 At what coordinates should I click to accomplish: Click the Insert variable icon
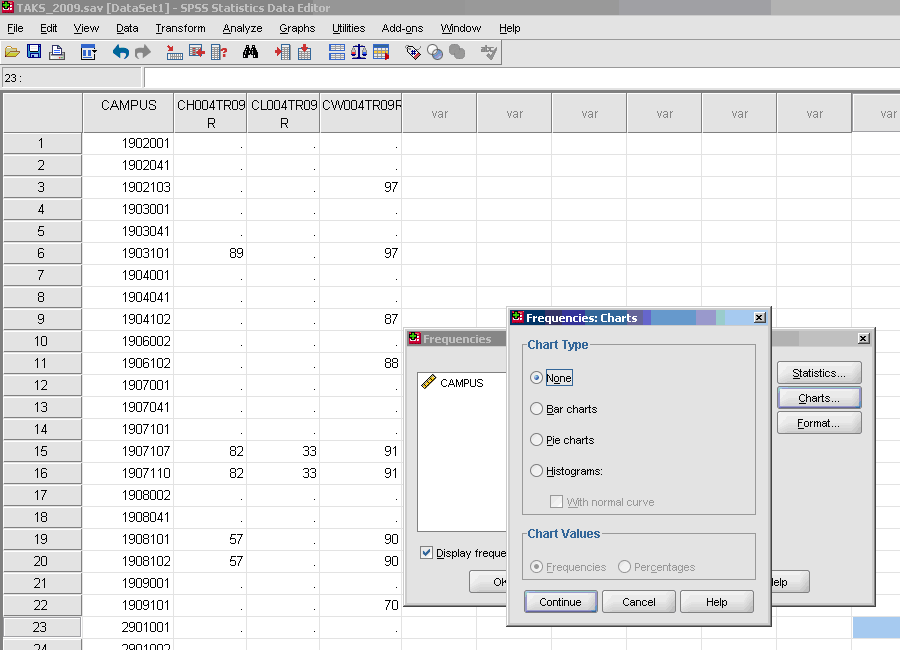(305, 52)
